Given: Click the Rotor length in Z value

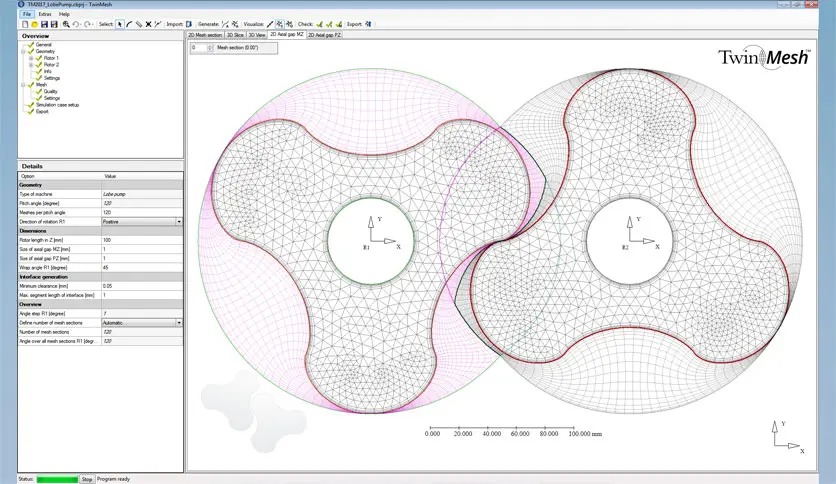Looking at the screenshot, I should (x=142, y=240).
